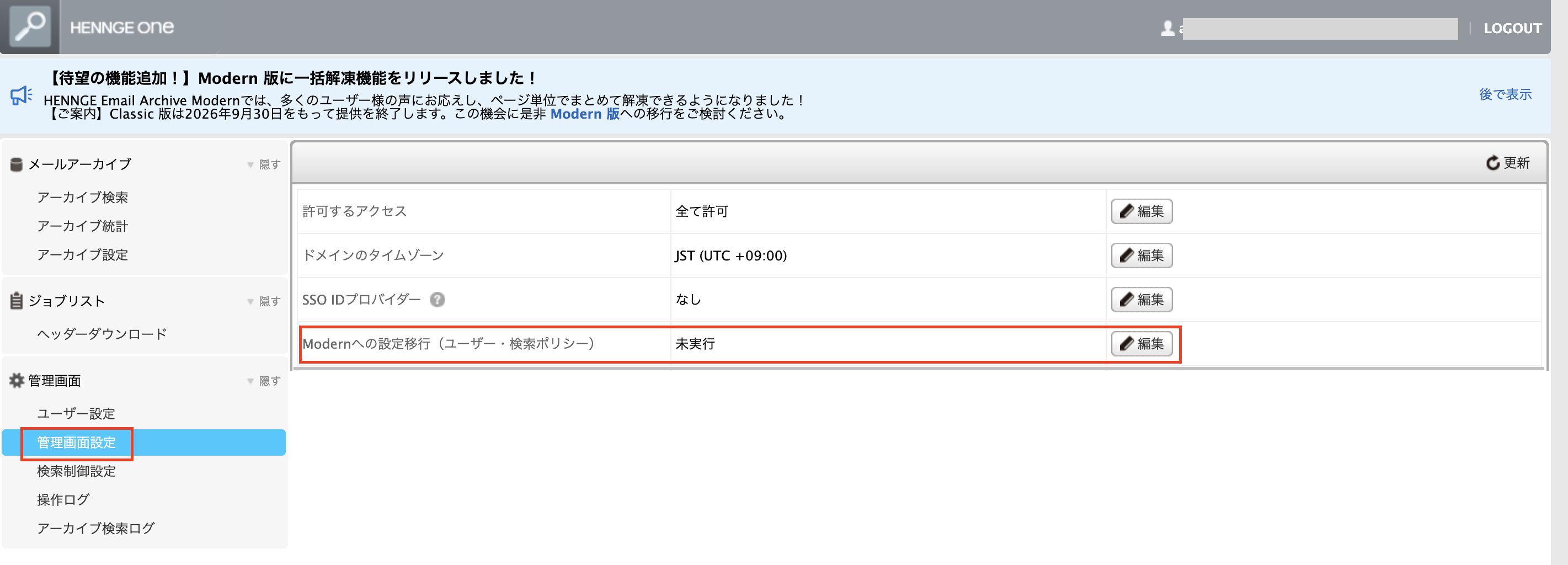1568x565 pixels.
Task: Collapse ジョブリスト section with 隠す
Action: tap(264, 301)
